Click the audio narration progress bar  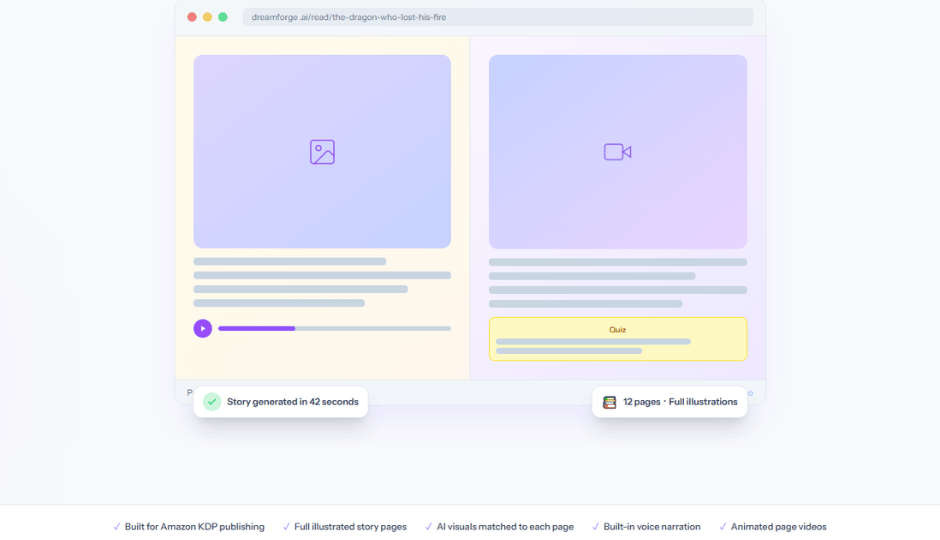click(x=334, y=328)
